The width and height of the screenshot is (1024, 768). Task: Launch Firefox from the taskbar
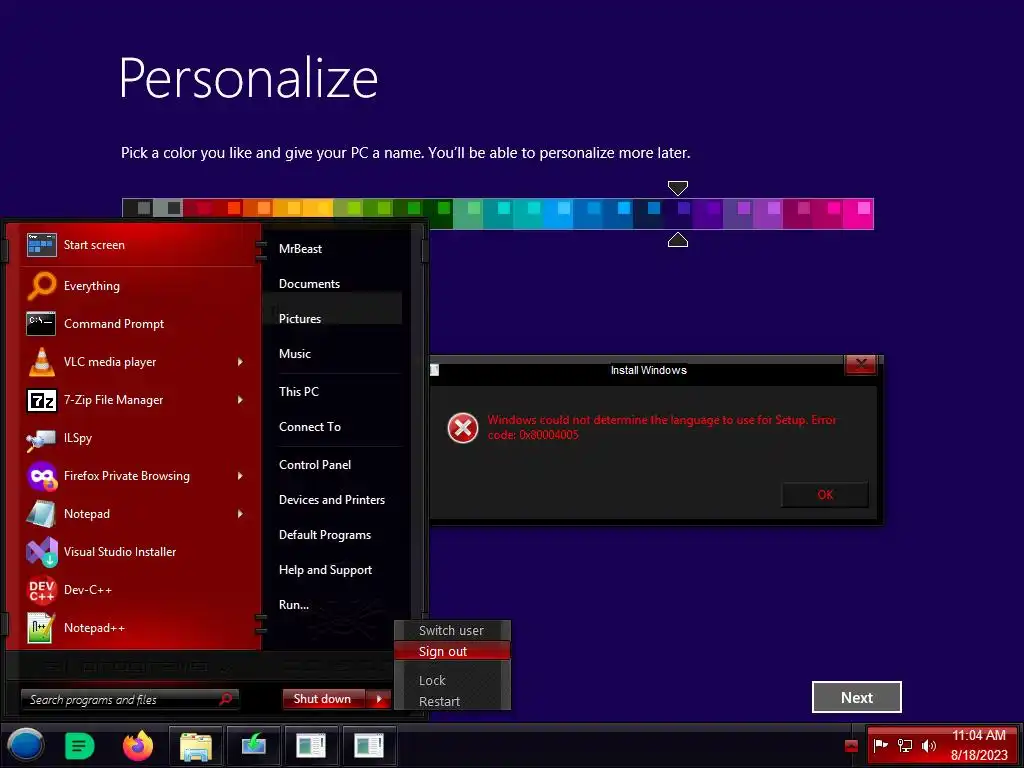pyautogui.click(x=138, y=745)
